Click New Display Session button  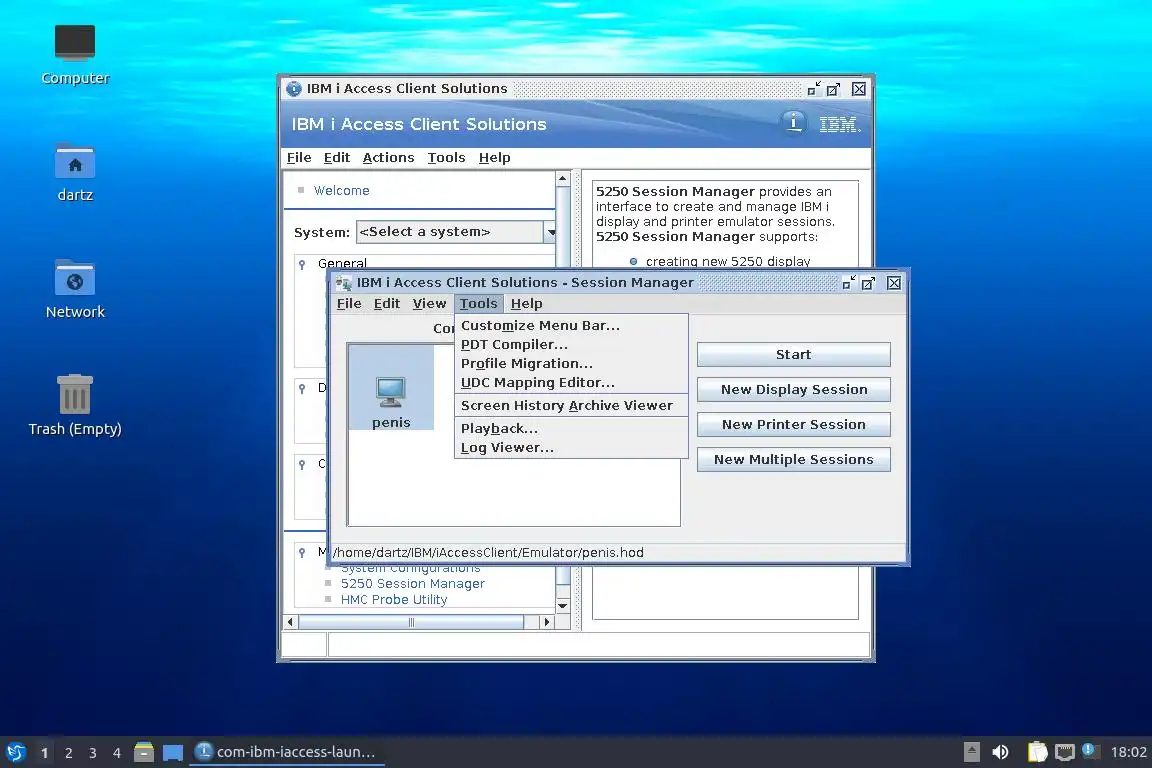[x=793, y=390]
